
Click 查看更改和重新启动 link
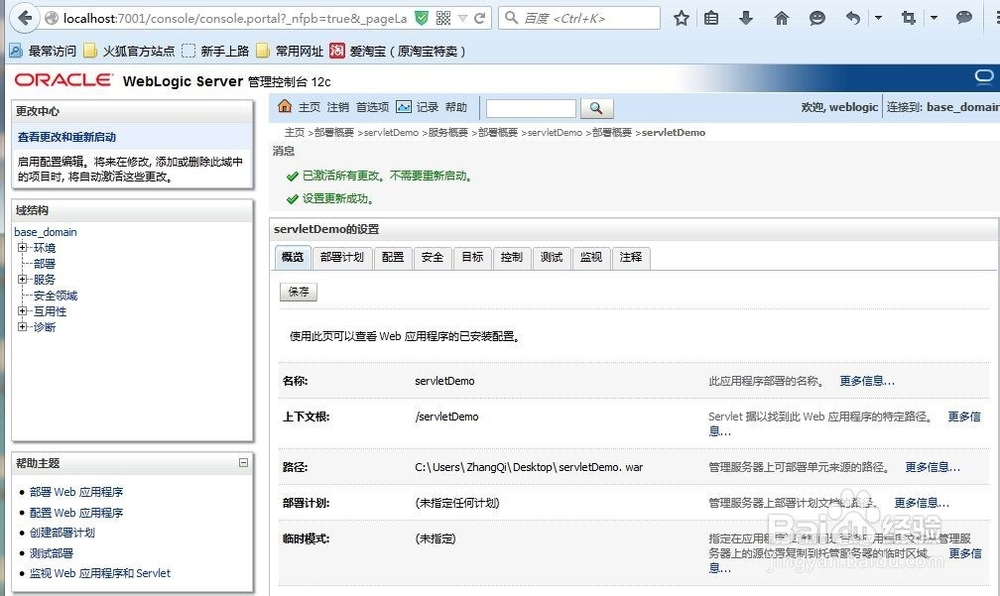tap(66, 137)
